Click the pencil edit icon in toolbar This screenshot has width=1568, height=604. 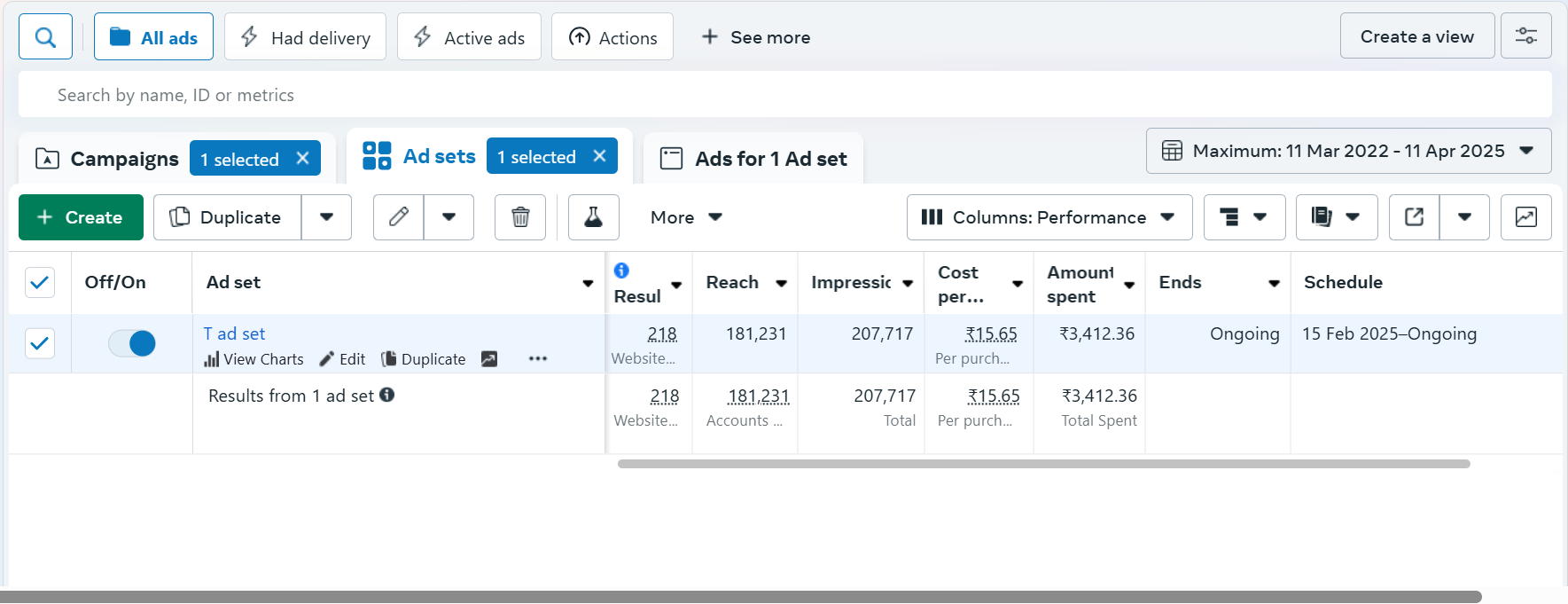pyautogui.click(x=399, y=217)
